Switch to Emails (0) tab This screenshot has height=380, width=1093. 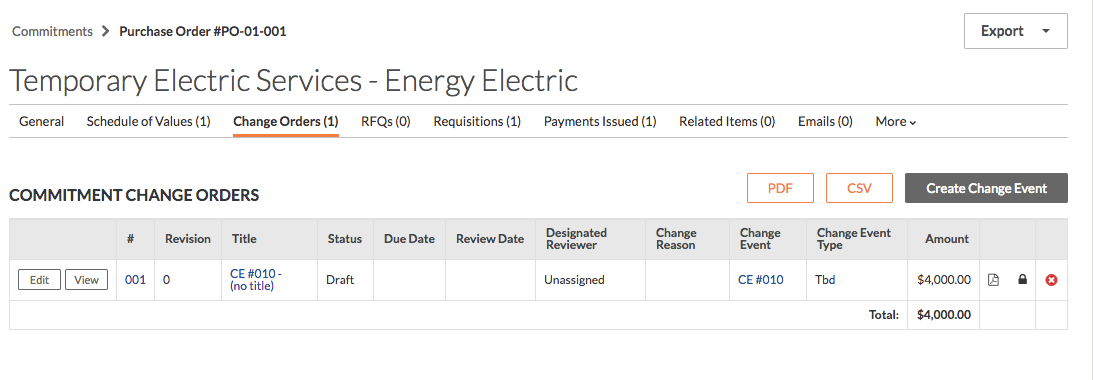pyautogui.click(x=825, y=121)
